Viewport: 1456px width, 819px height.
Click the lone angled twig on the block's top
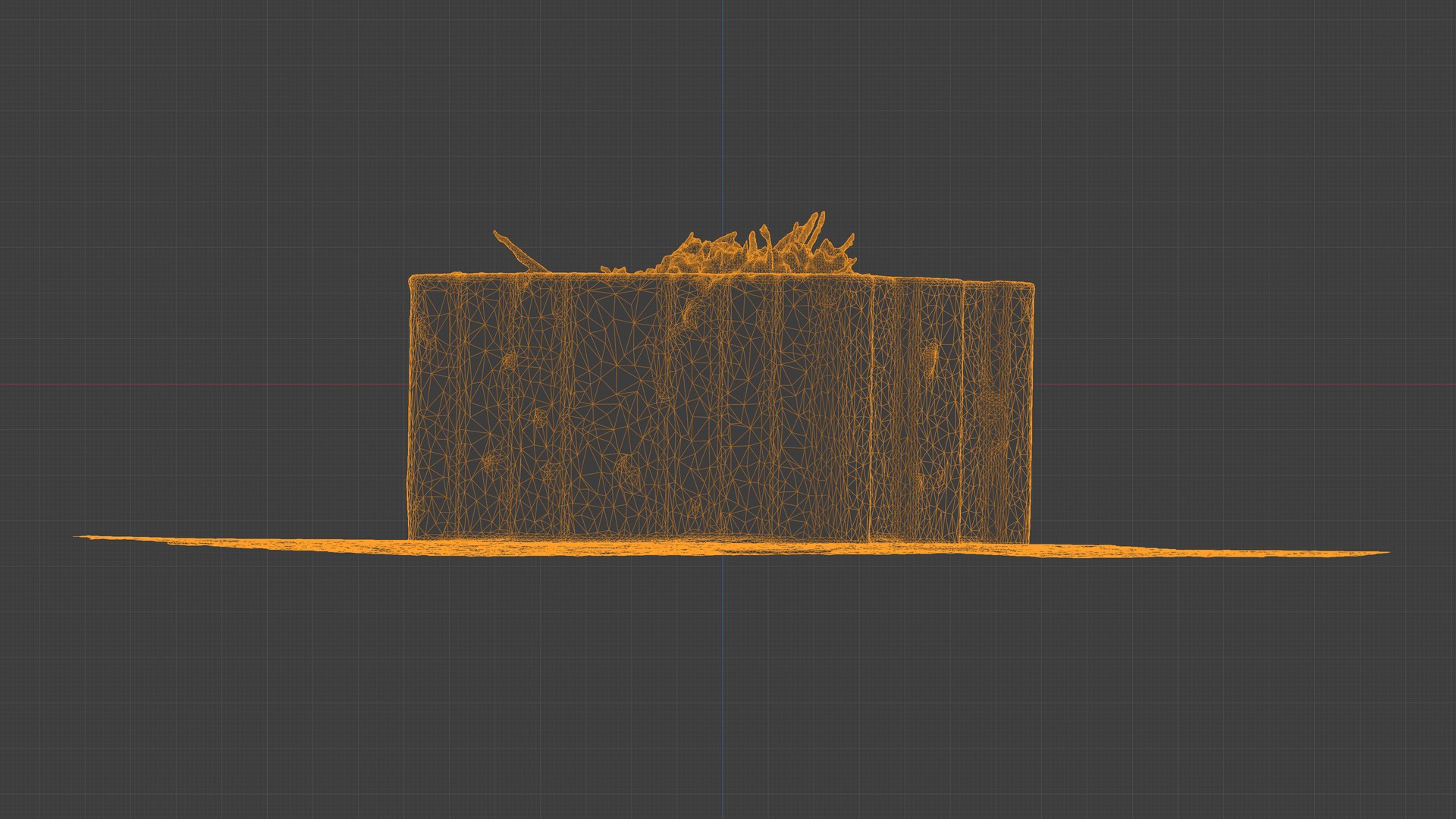click(x=521, y=252)
